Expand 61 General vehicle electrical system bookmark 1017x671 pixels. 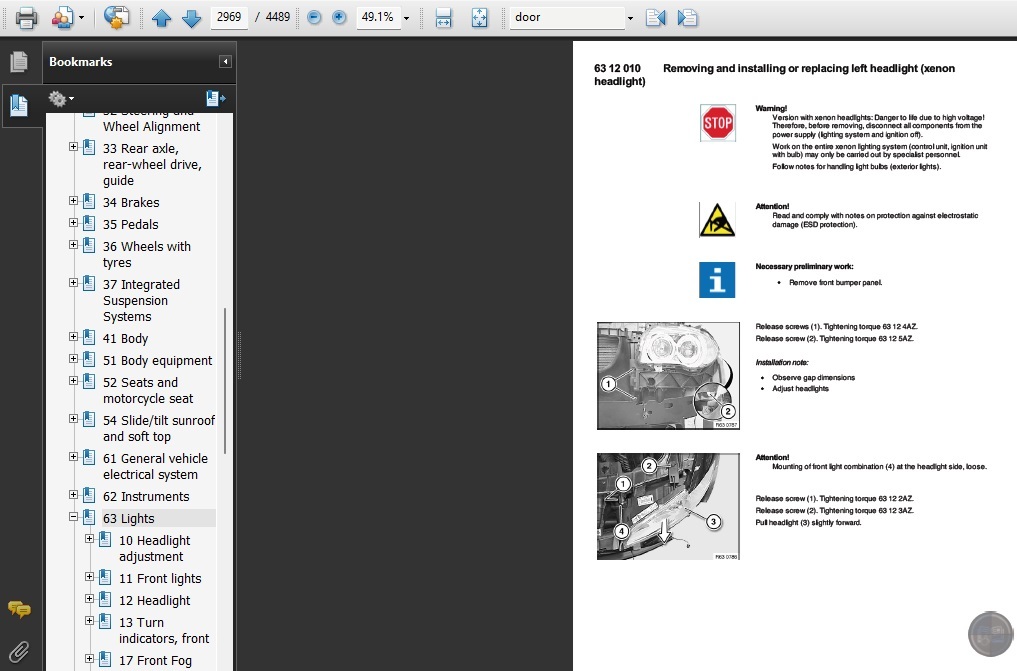(73, 457)
